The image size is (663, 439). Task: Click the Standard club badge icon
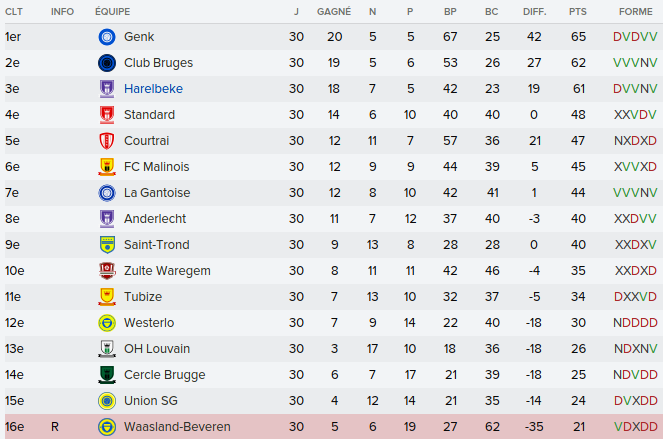click(107, 115)
